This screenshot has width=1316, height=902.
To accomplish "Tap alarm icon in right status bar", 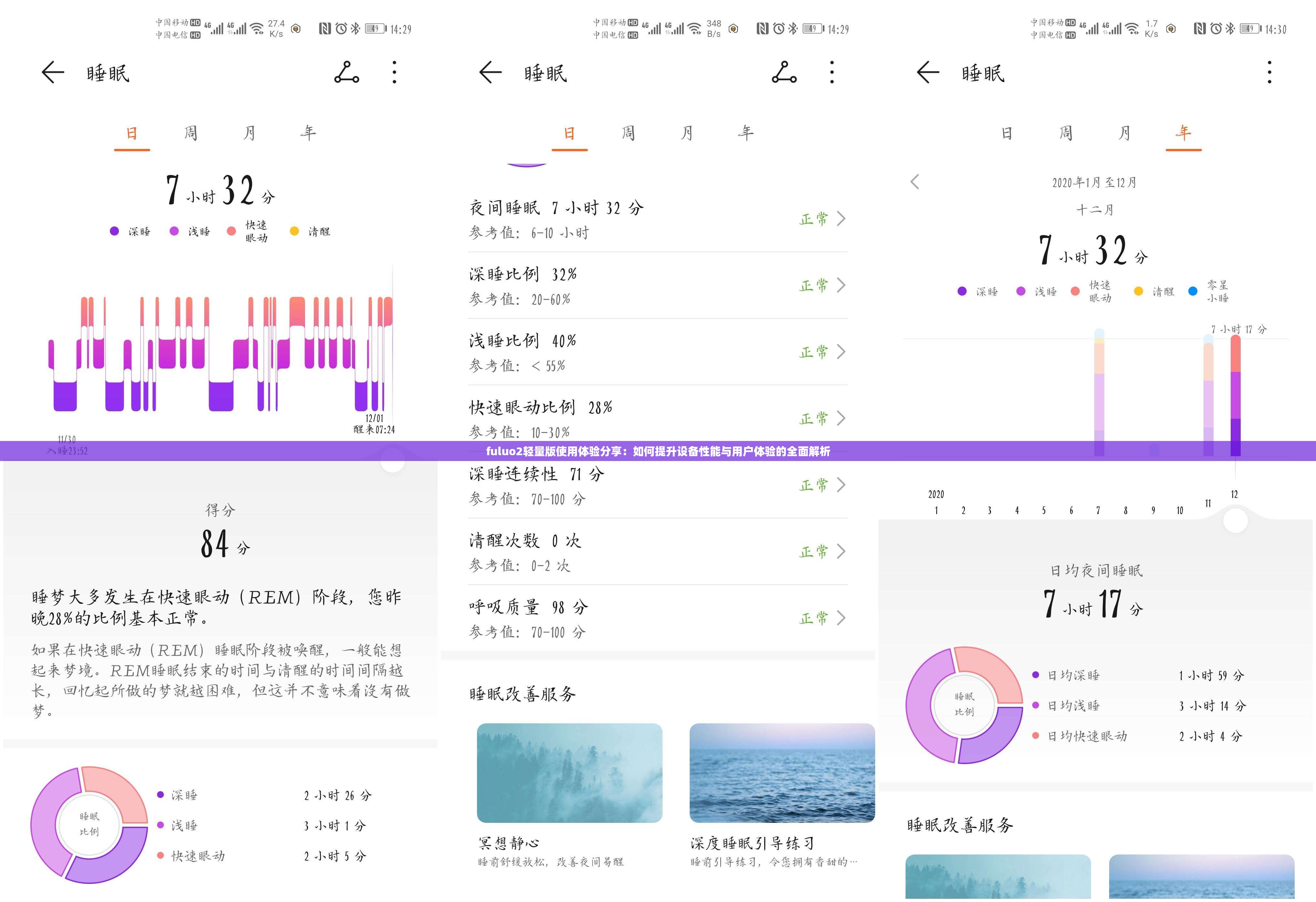I will click(x=1216, y=28).
